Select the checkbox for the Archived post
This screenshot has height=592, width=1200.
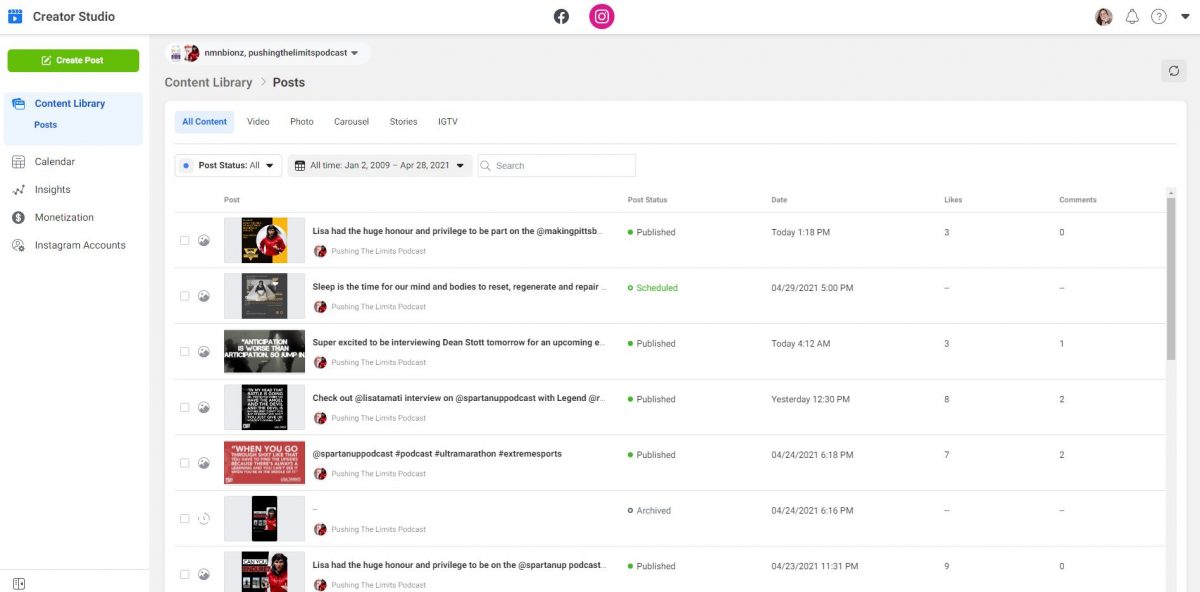click(184, 519)
